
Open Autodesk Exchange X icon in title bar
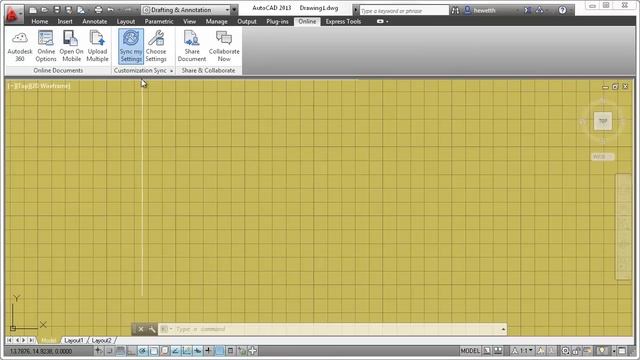point(528,10)
